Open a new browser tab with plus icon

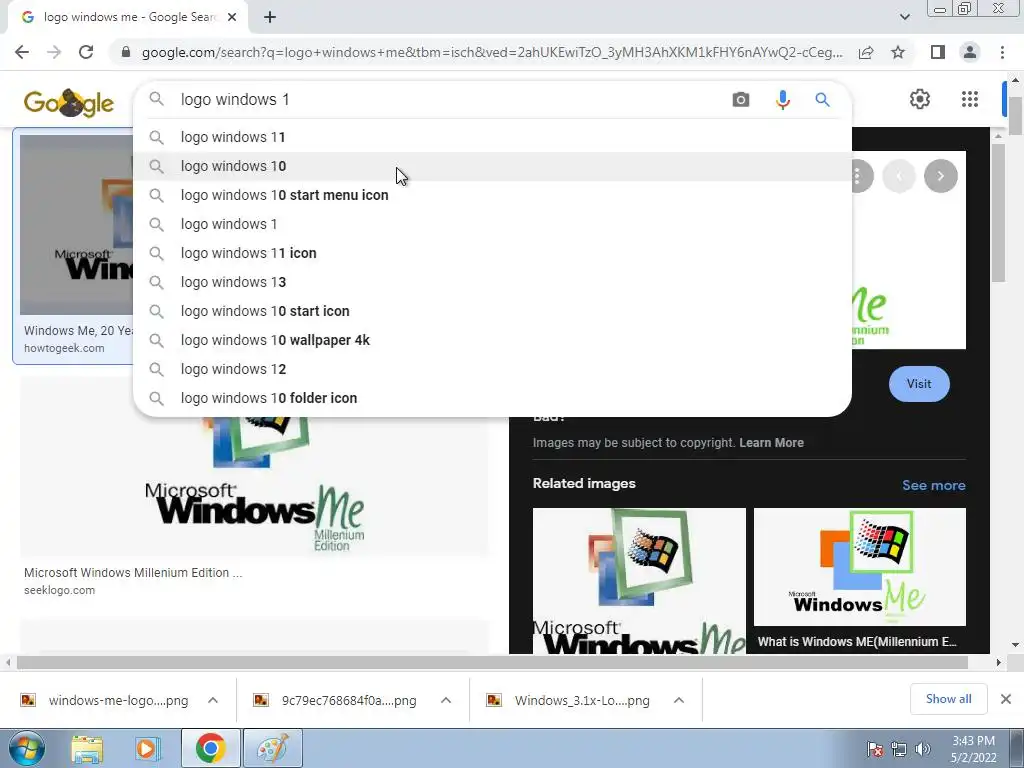pos(270,17)
